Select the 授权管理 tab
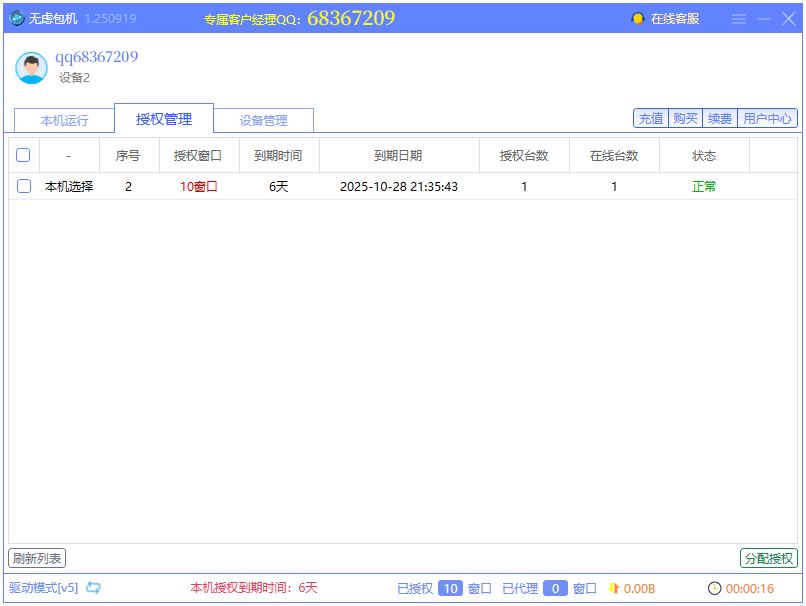The image size is (806, 606). coord(163,116)
